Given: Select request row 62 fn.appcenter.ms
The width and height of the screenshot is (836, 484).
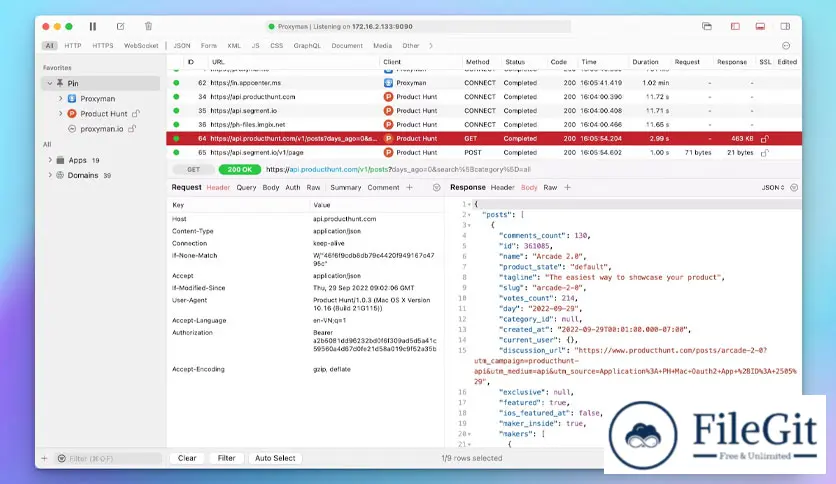Looking at the screenshot, I should pyautogui.click(x=484, y=83).
